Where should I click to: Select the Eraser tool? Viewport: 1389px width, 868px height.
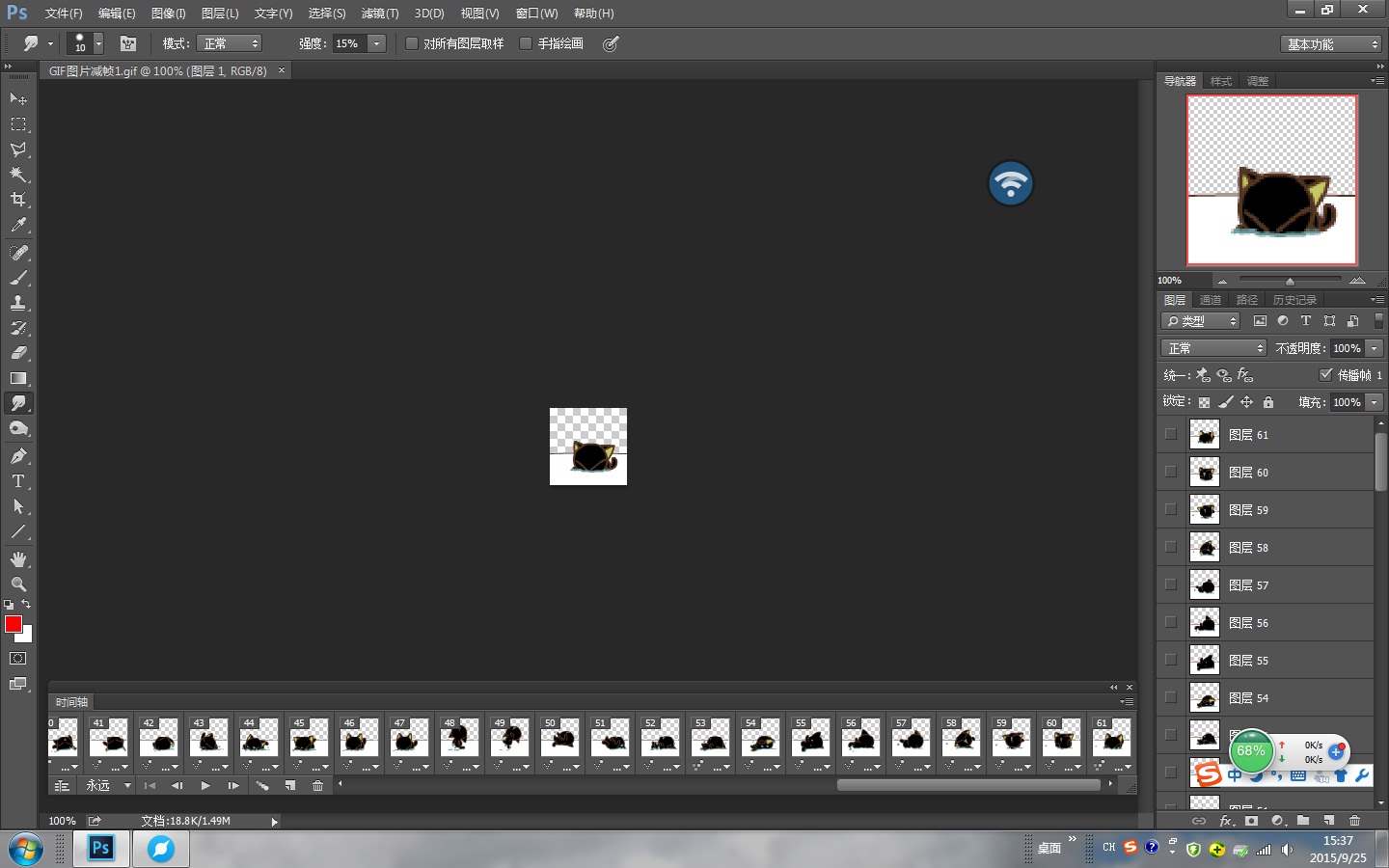(18, 353)
